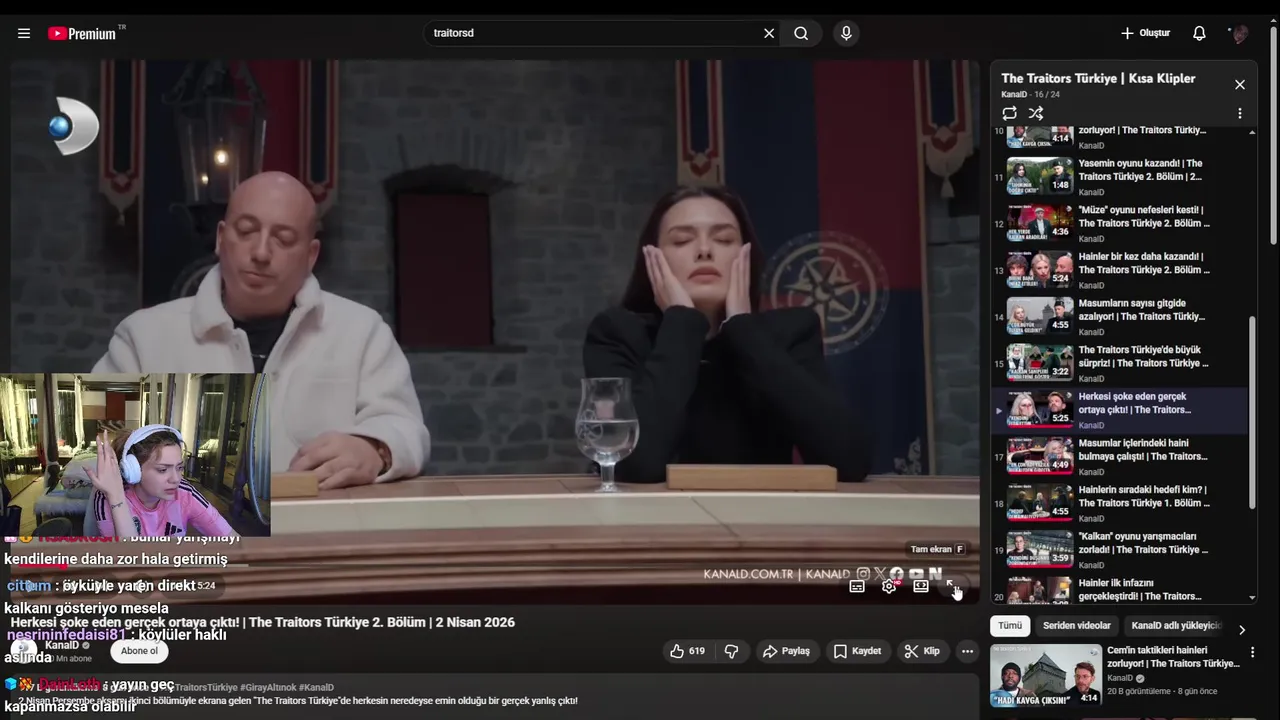Image resolution: width=1280 pixels, height=720 pixels.
Task: Play playlist item Hainler ilk infazını gerçekleştirdi
Action: [x=1119, y=590]
